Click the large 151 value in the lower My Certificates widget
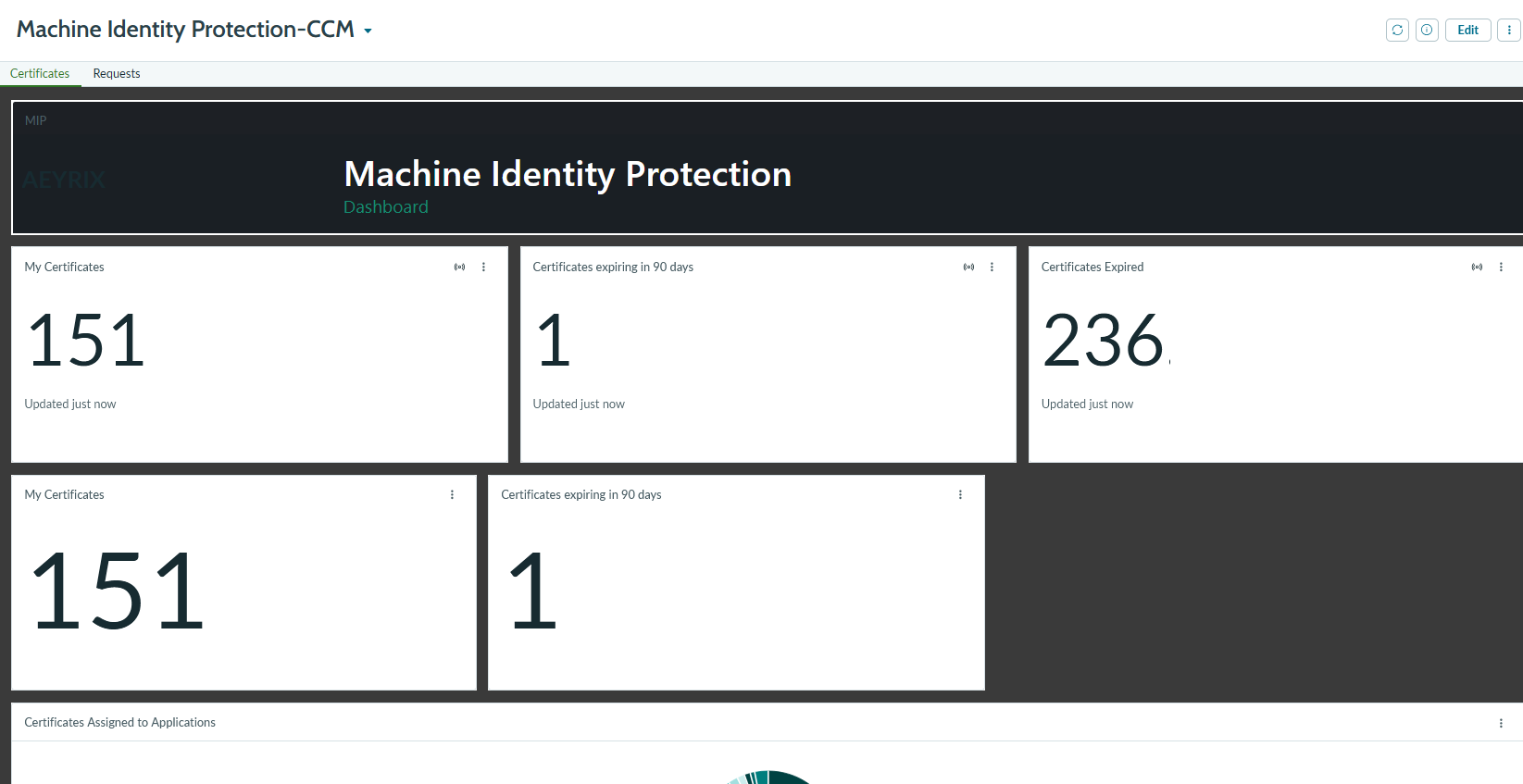 118,591
